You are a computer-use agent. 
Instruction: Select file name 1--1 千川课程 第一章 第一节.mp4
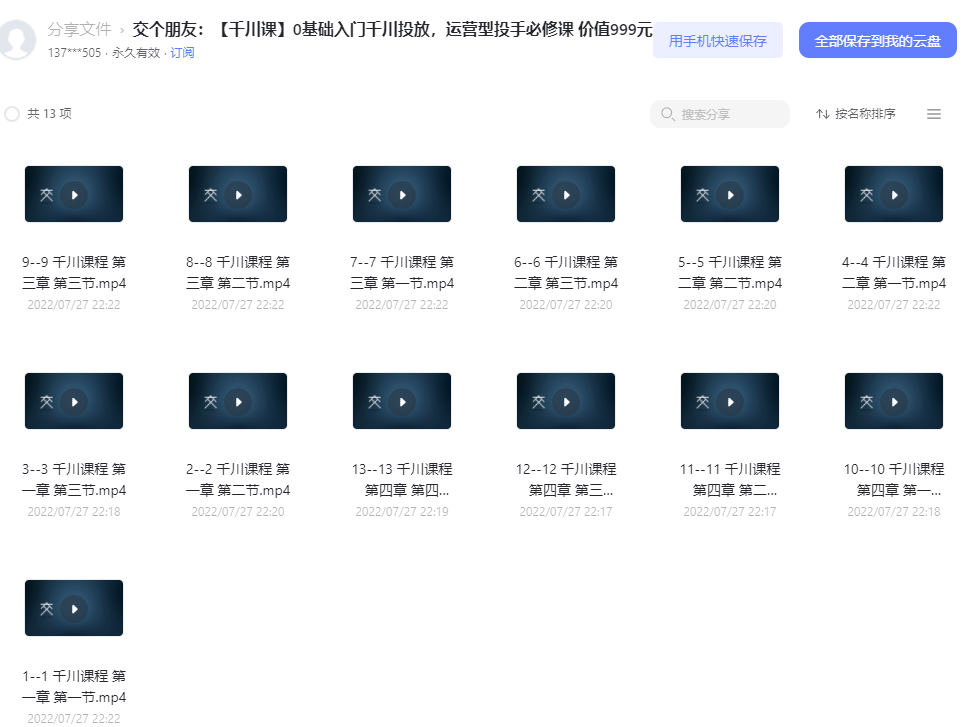[x=74, y=686]
